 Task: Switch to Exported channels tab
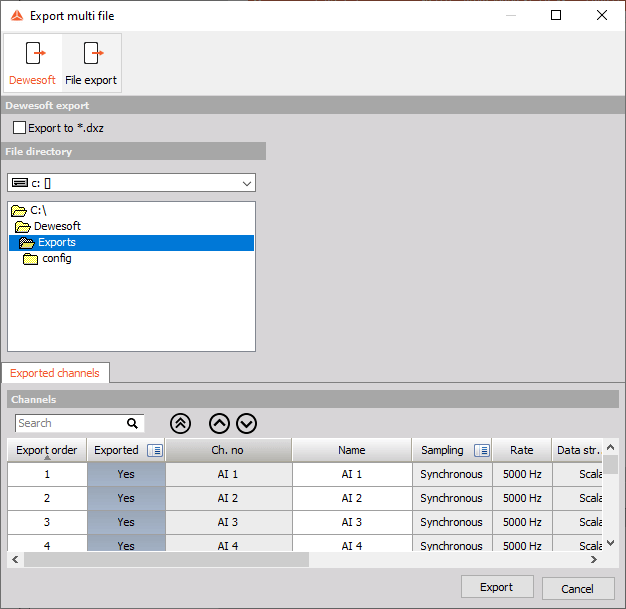(55, 373)
